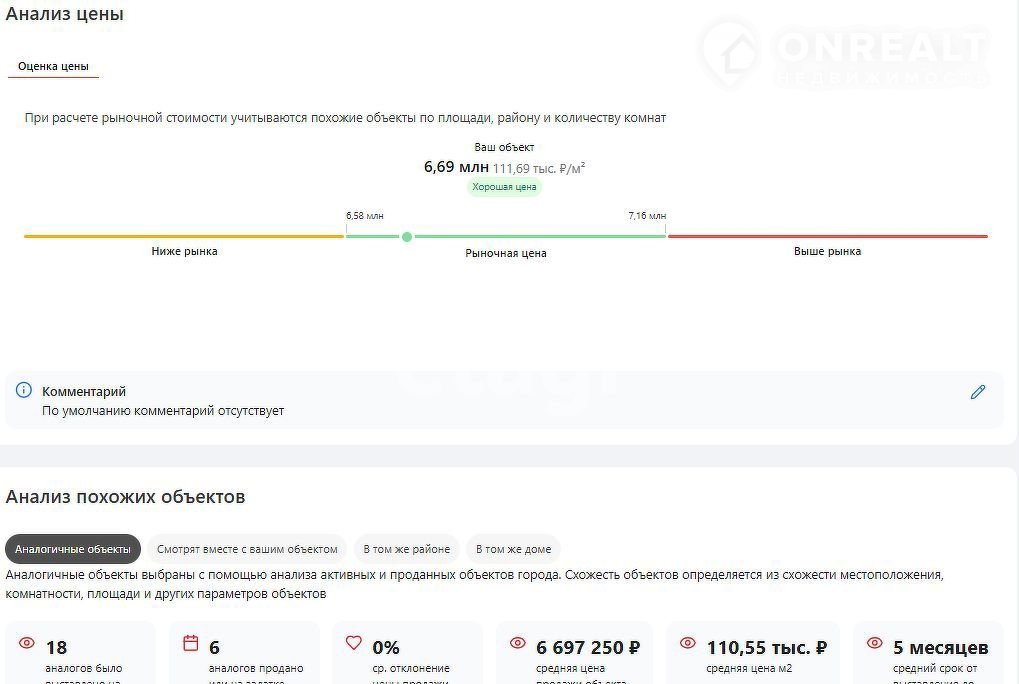Click the heart icon on 0% deviation card

354,643
